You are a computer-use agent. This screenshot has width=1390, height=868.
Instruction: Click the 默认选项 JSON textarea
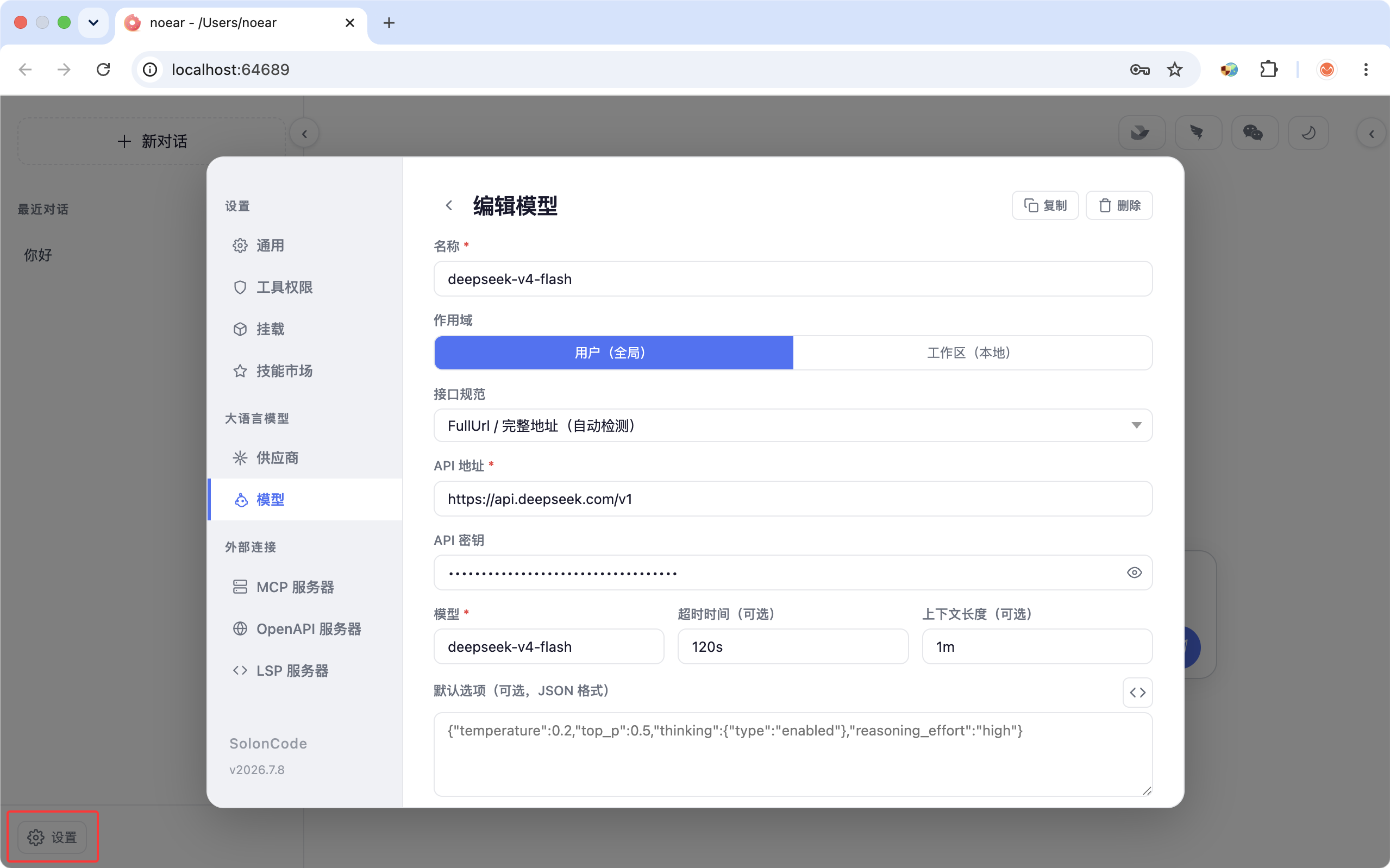pos(793,754)
